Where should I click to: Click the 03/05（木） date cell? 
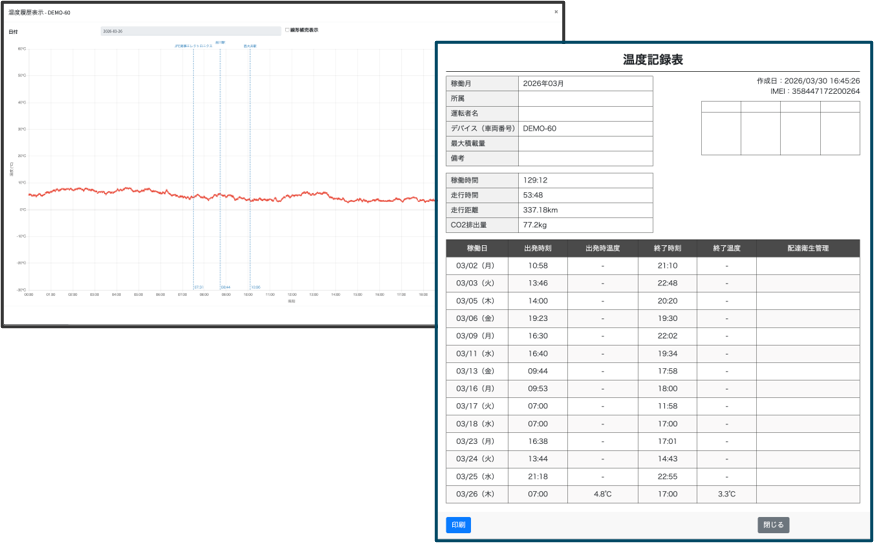point(477,301)
